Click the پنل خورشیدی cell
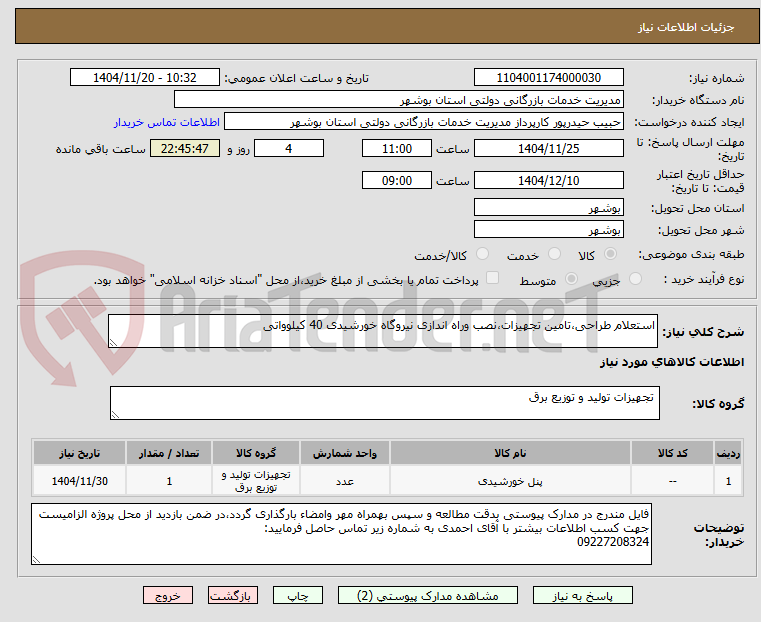This screenshot has width=761, height=622. coord(510,481)
